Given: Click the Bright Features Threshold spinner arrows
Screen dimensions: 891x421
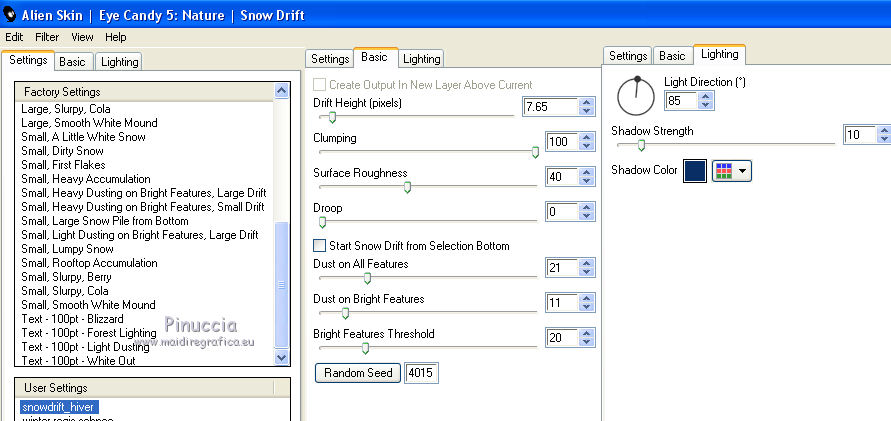Looking at the screenshot, I should (x=587, y=338).
